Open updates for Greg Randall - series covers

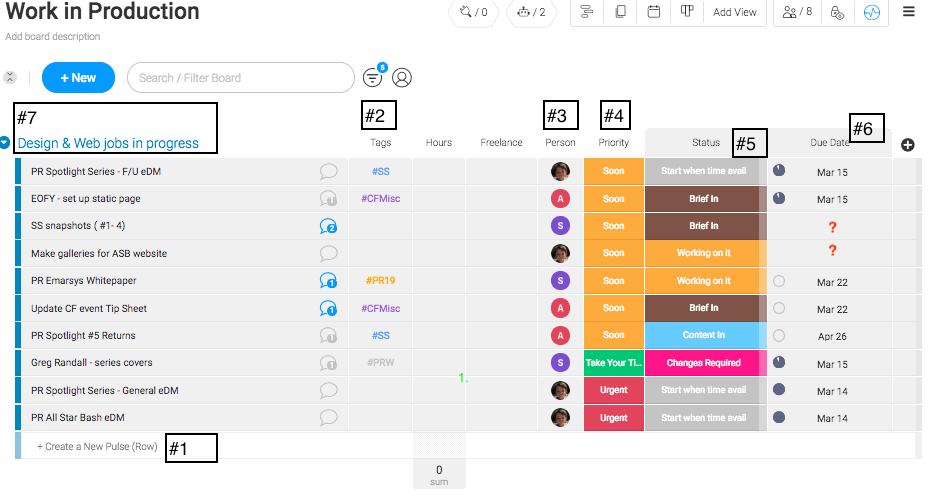click(x=328, y=363)
